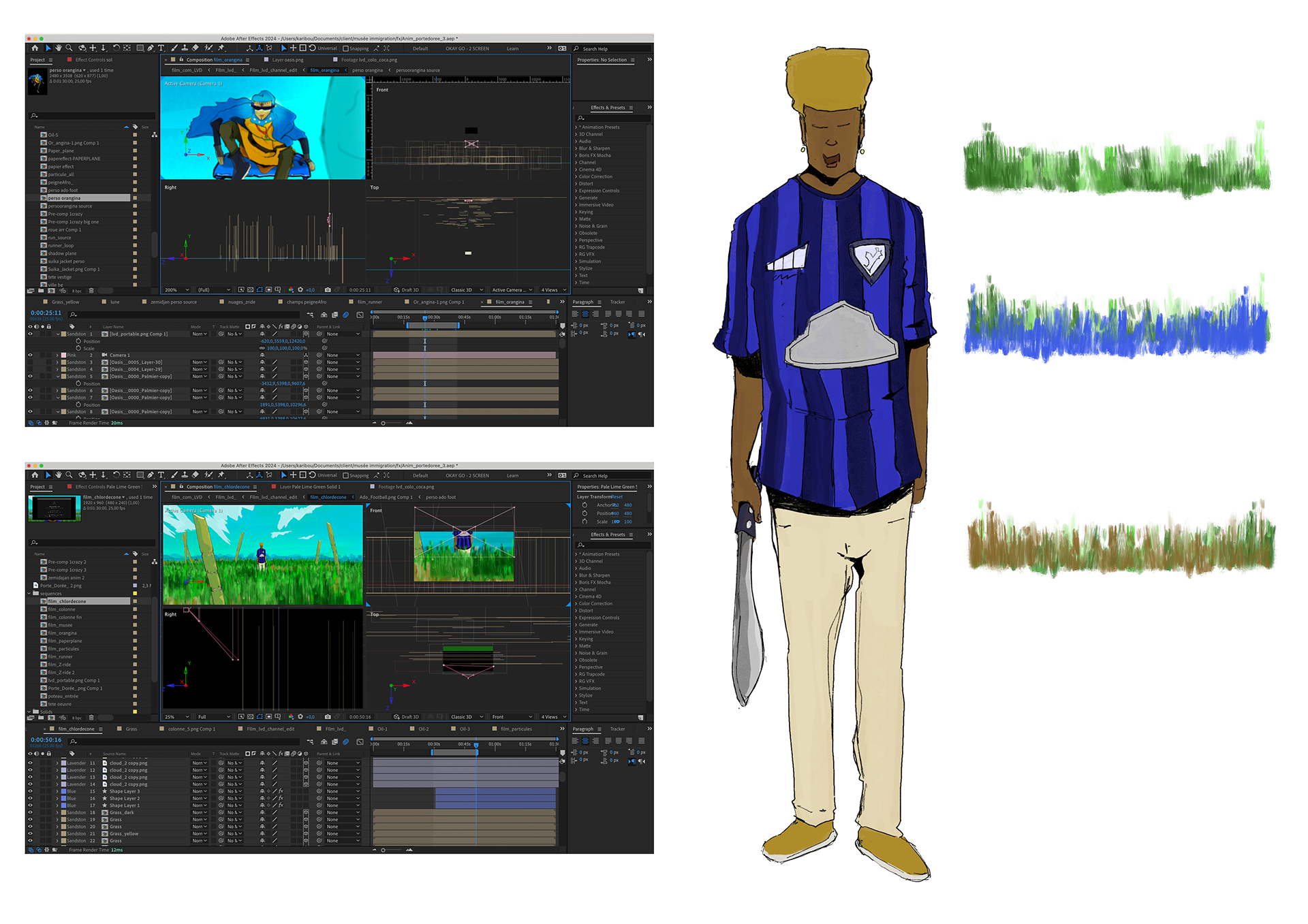Enable the Snapping checkbox in the film_orangina window
The image size is (1308, 924).
tap(346, 48)
